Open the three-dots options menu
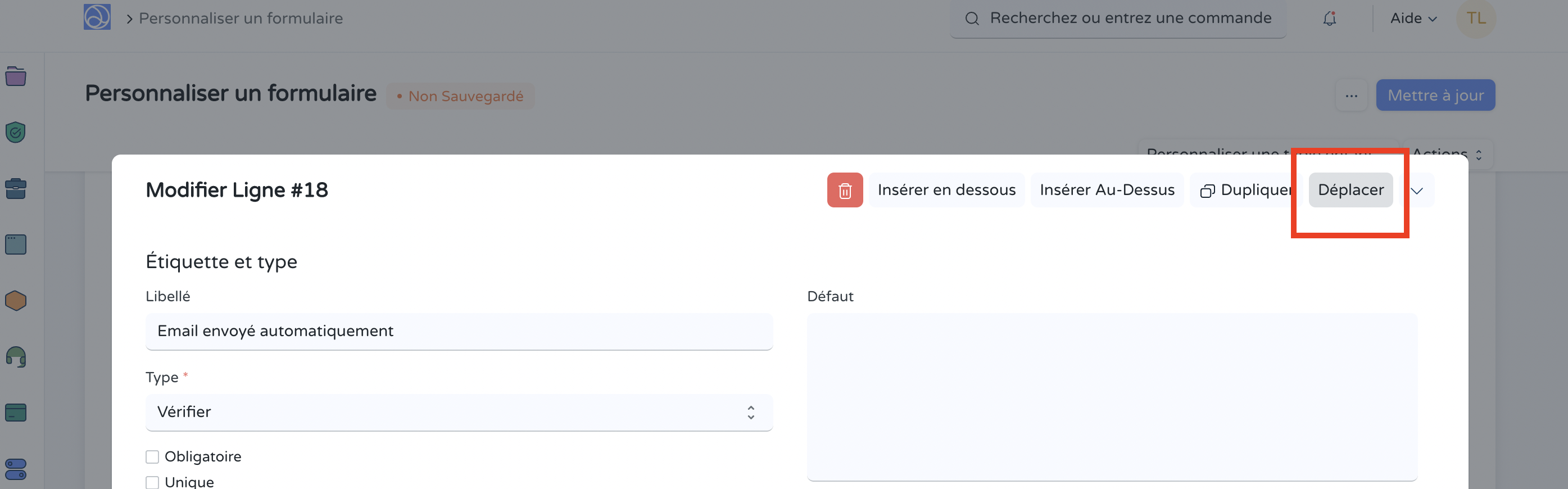 [1351, 96]
